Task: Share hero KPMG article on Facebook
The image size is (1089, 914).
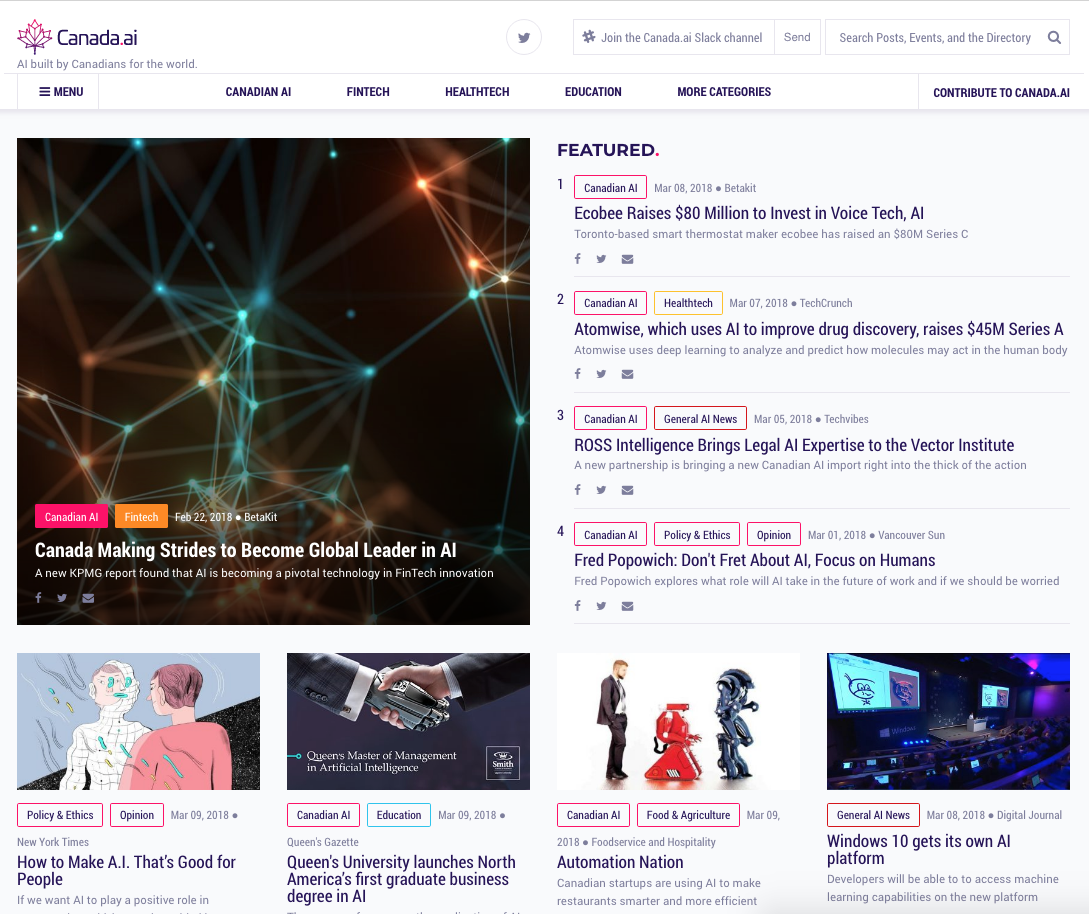Action: pyautogui.click(x=39, y=598)
